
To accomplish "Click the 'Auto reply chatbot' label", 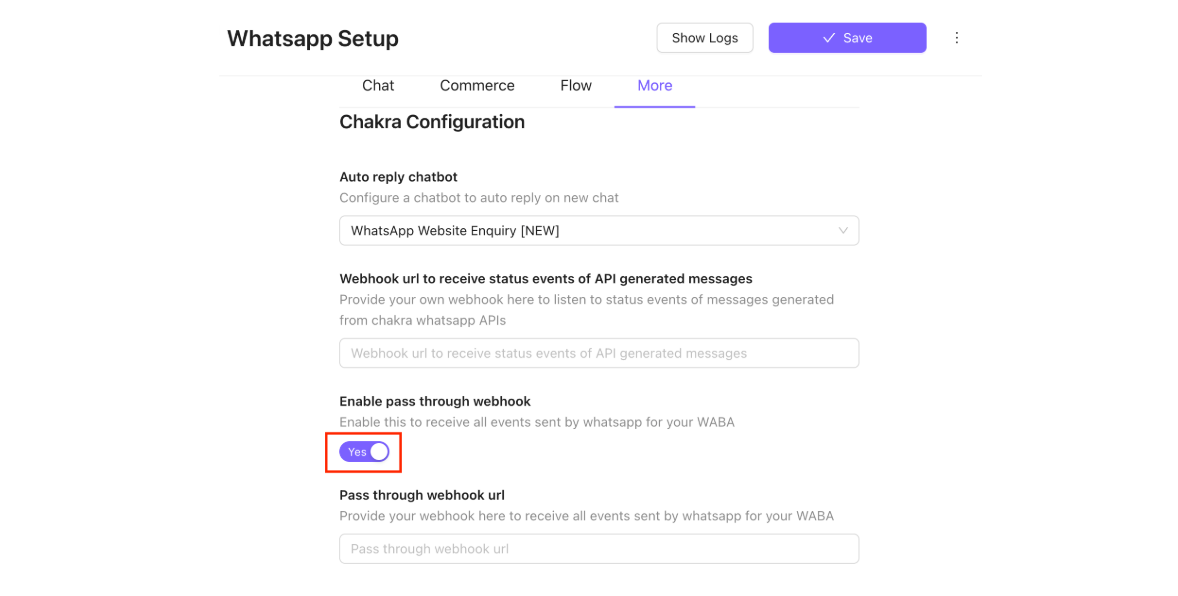I will (x=398, y=177).
